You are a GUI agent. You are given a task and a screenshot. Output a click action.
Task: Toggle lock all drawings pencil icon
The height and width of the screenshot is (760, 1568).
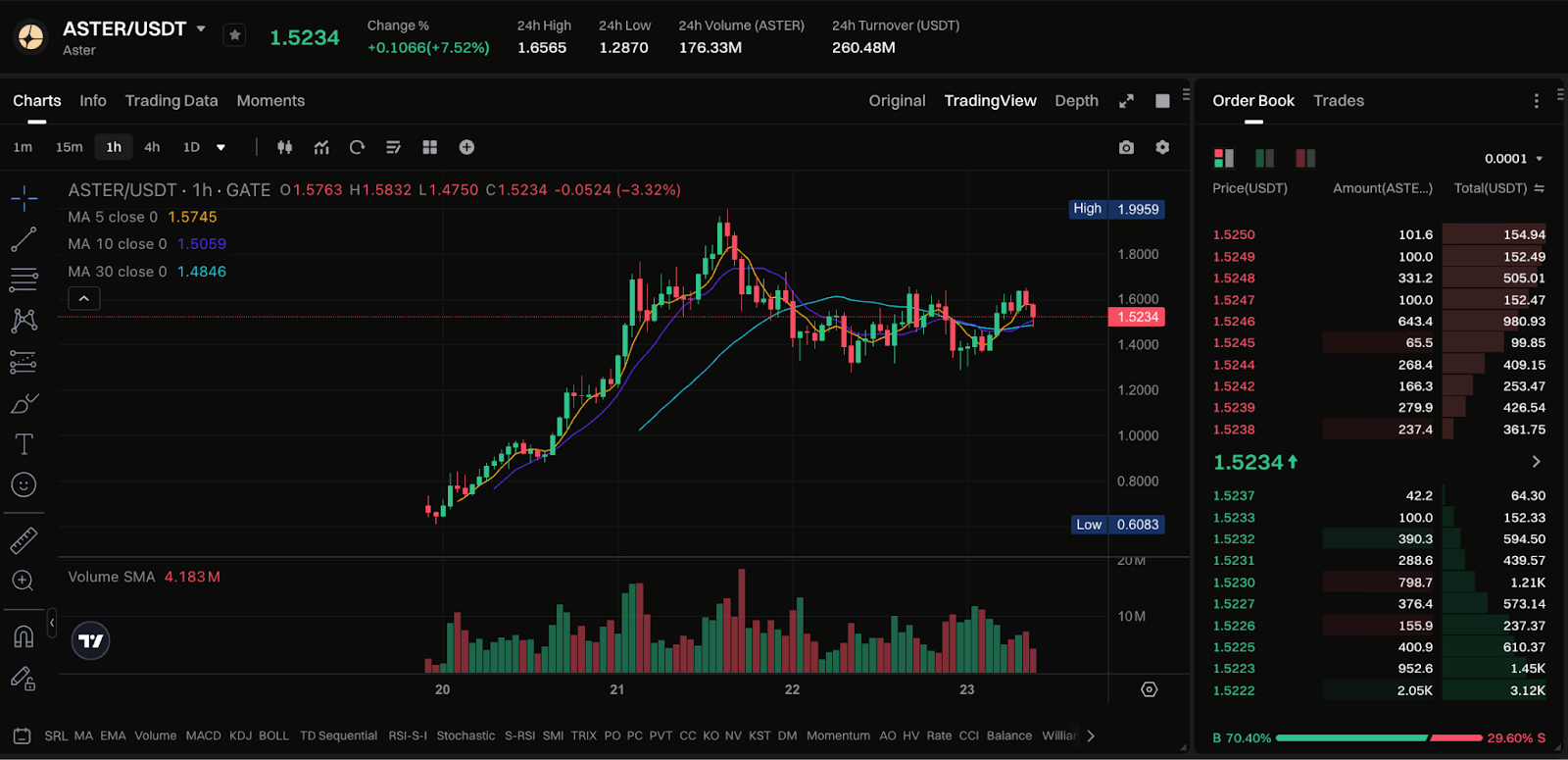tap(24, 678)
